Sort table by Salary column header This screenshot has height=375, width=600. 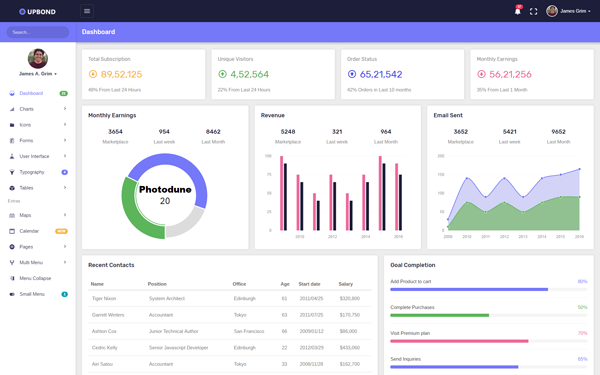pyautogui.click(x=346, y=284)
